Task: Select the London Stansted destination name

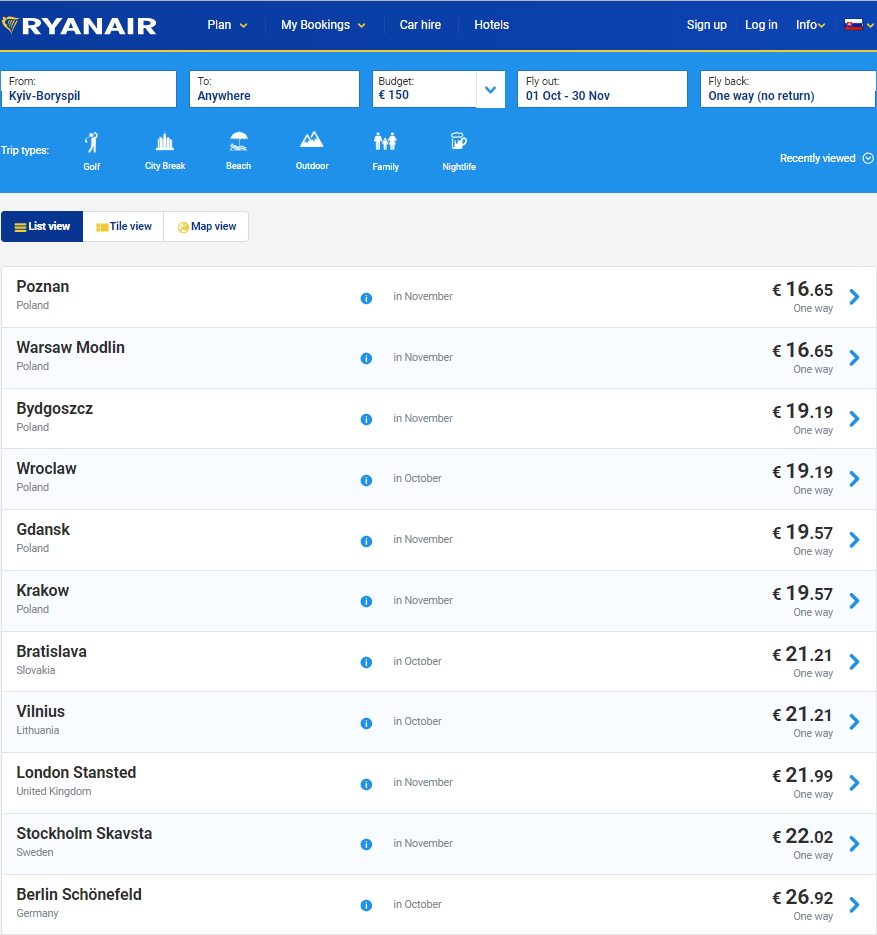Action: pos(76,773)
